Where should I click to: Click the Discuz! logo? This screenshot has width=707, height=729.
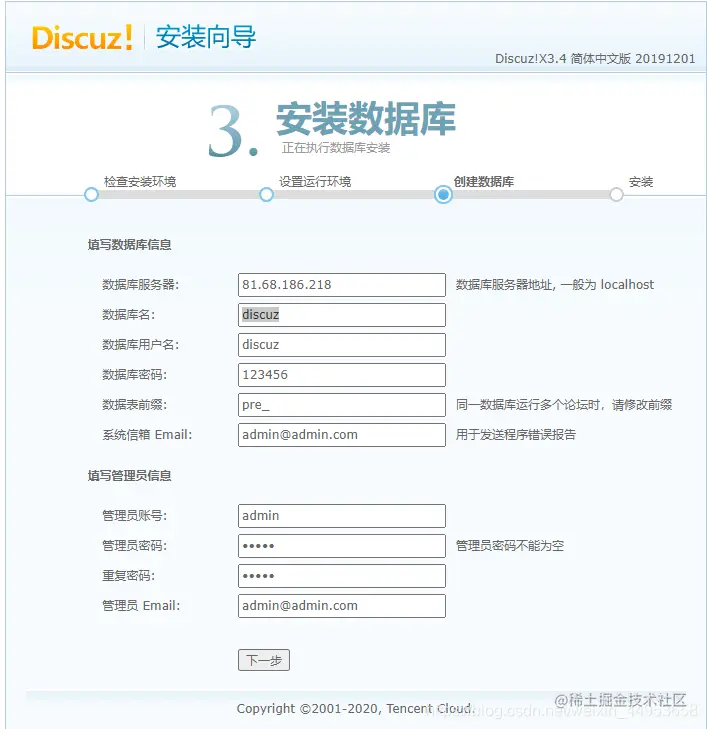point(82,37)
